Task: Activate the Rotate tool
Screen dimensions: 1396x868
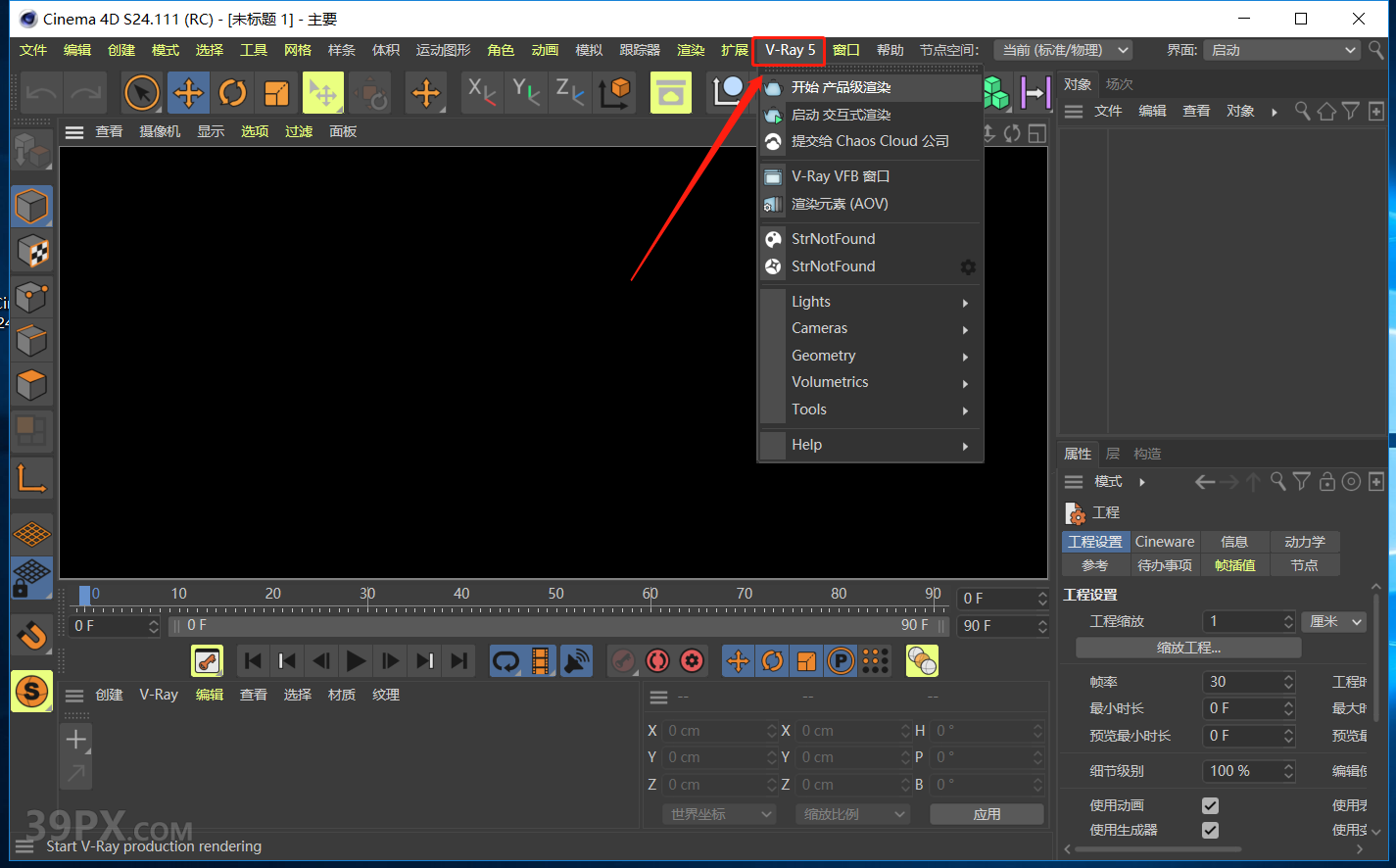Action: click(232, 93)
